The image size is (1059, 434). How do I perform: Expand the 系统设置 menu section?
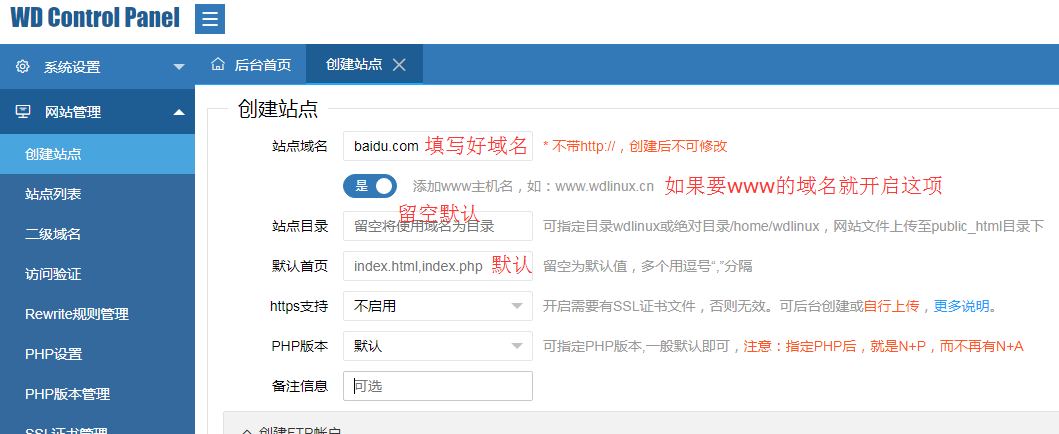[x=179, y=67]
